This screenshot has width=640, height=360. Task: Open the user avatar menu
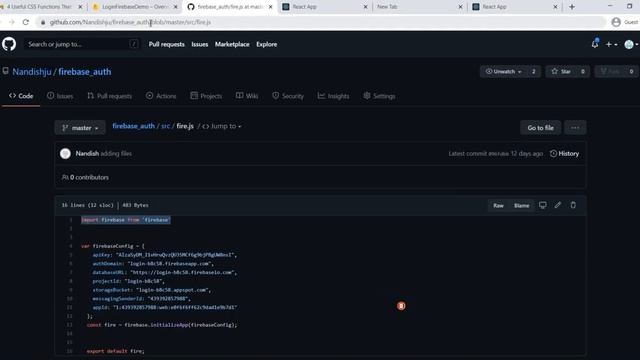point(631,44)
